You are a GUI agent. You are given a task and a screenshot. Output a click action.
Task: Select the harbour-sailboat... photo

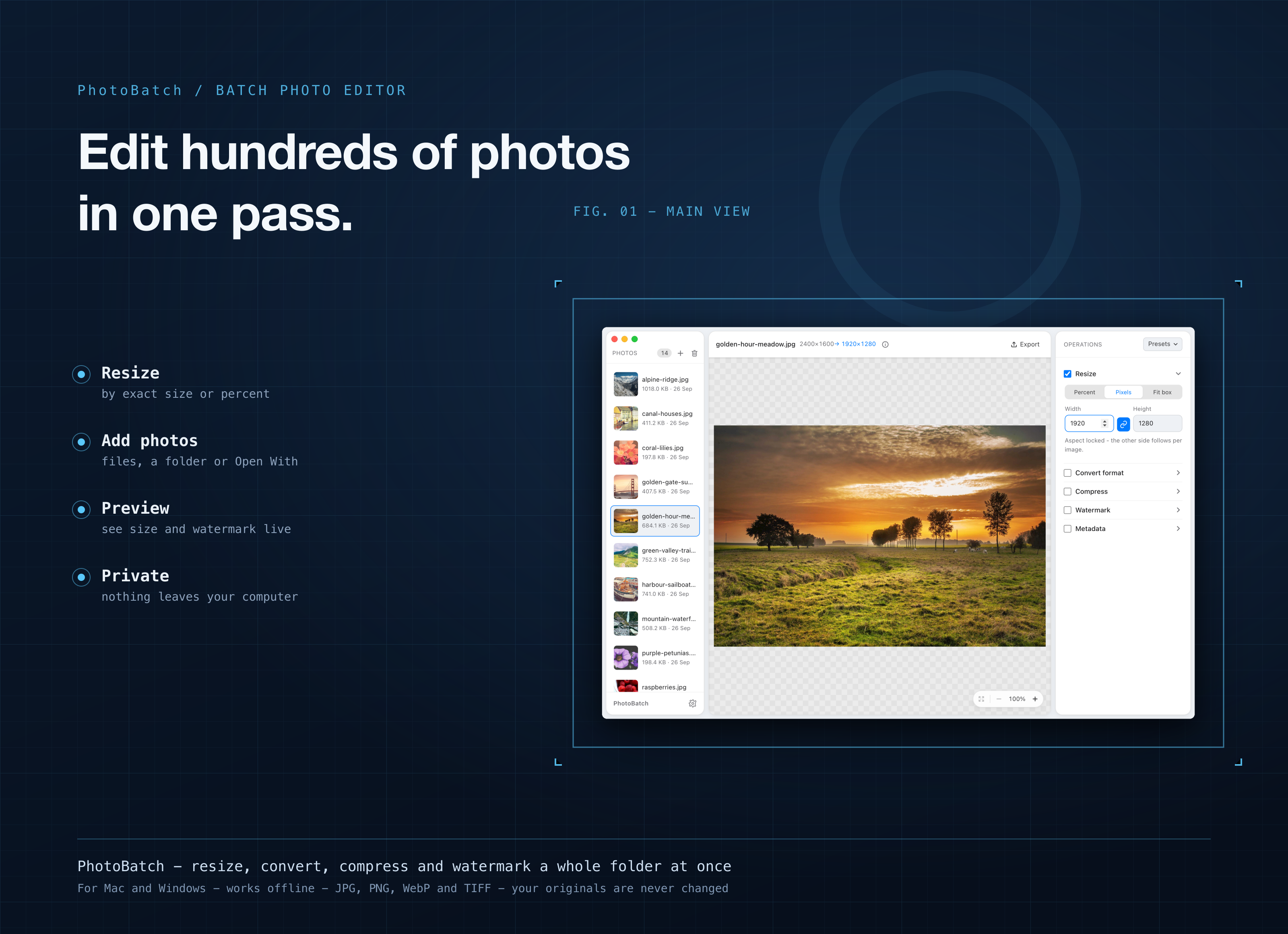point(655,589)
